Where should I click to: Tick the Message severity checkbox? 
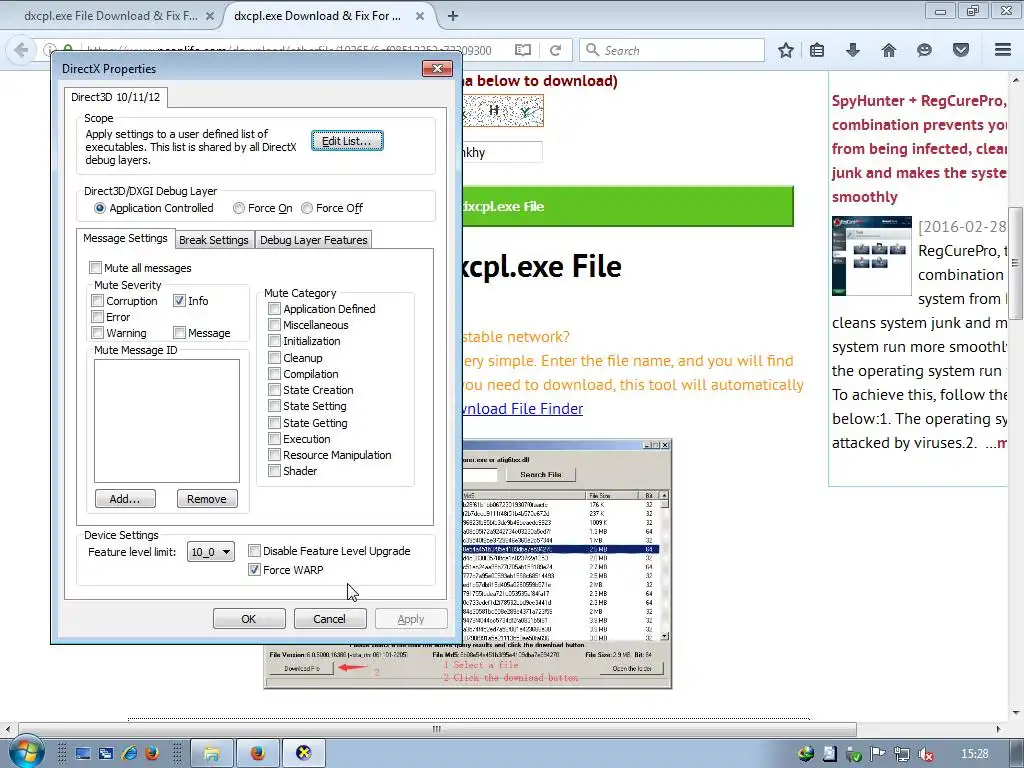(x=180, y=333)
